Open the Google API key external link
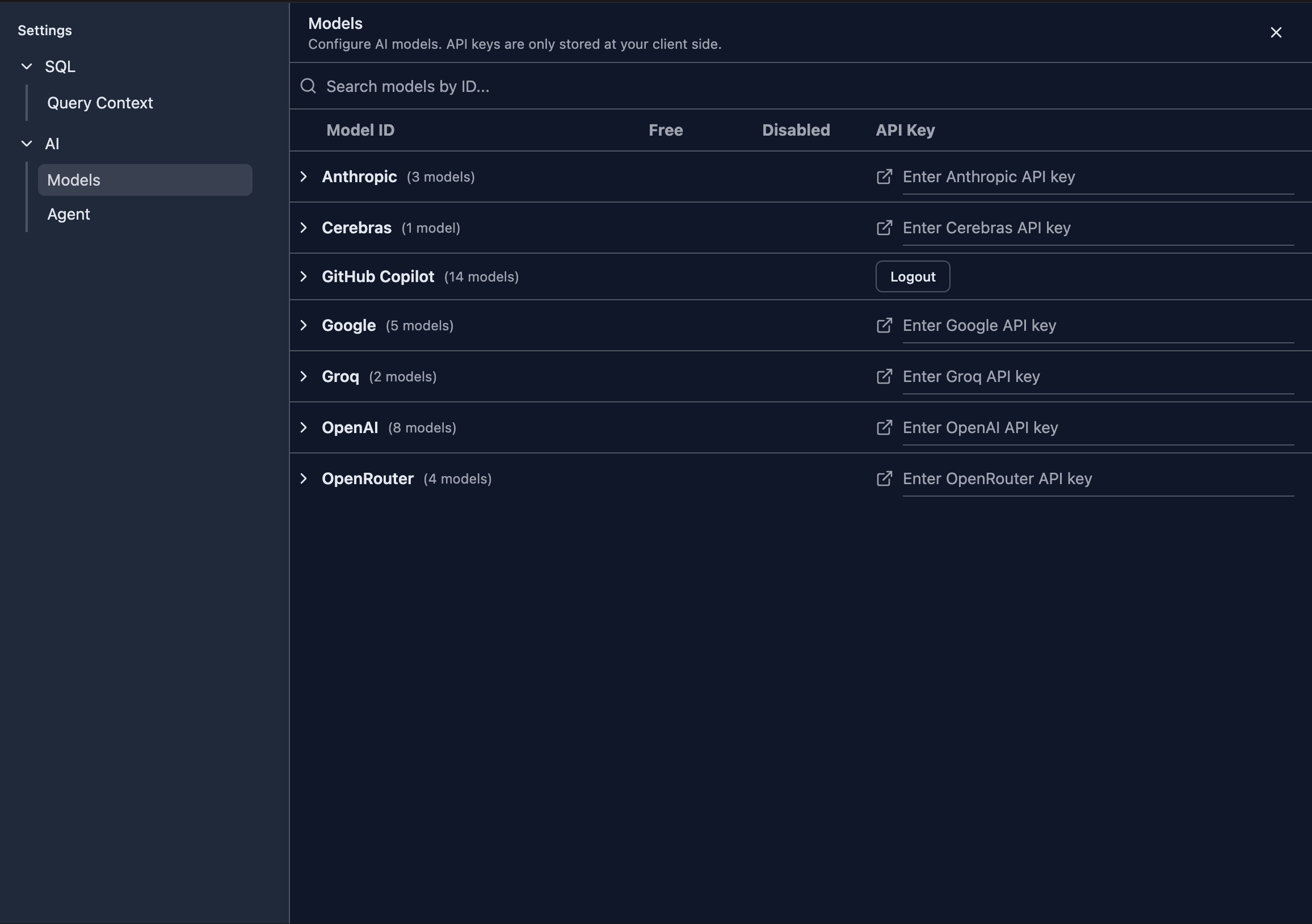 click(x=884, y=325)
